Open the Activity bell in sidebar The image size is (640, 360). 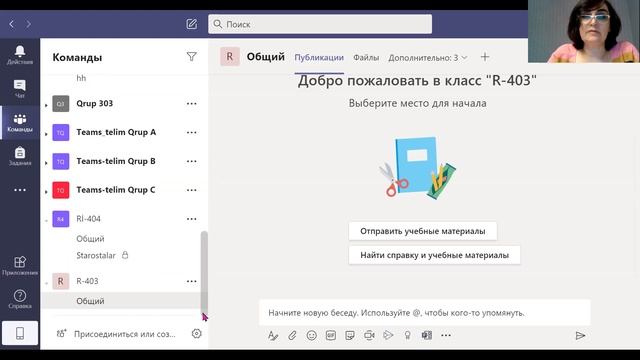point(20,55)
